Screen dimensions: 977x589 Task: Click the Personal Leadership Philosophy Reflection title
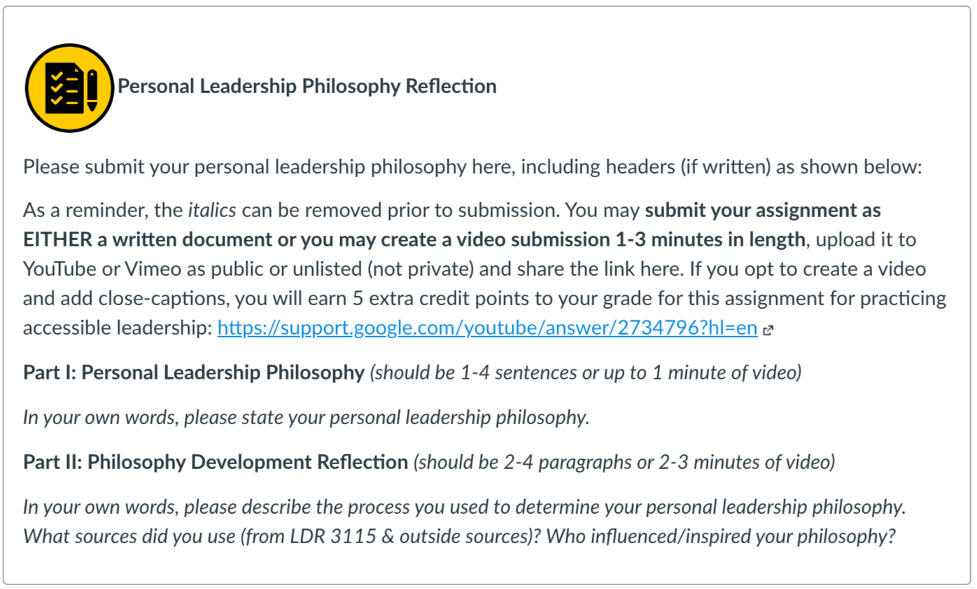pyautogui.click(x=307, y=86)
